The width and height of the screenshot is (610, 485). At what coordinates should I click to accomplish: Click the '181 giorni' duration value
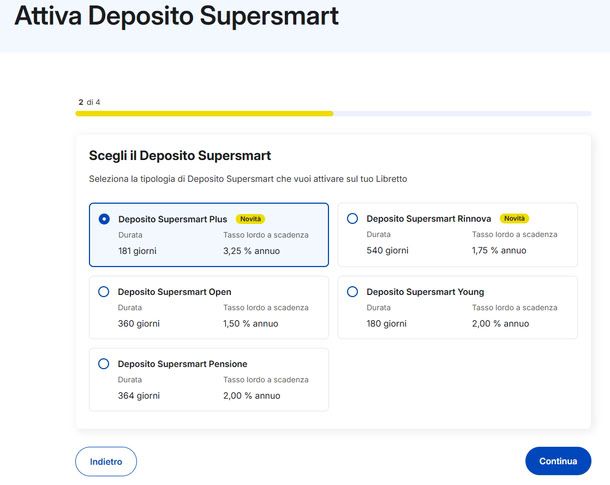tap(137, 251)
